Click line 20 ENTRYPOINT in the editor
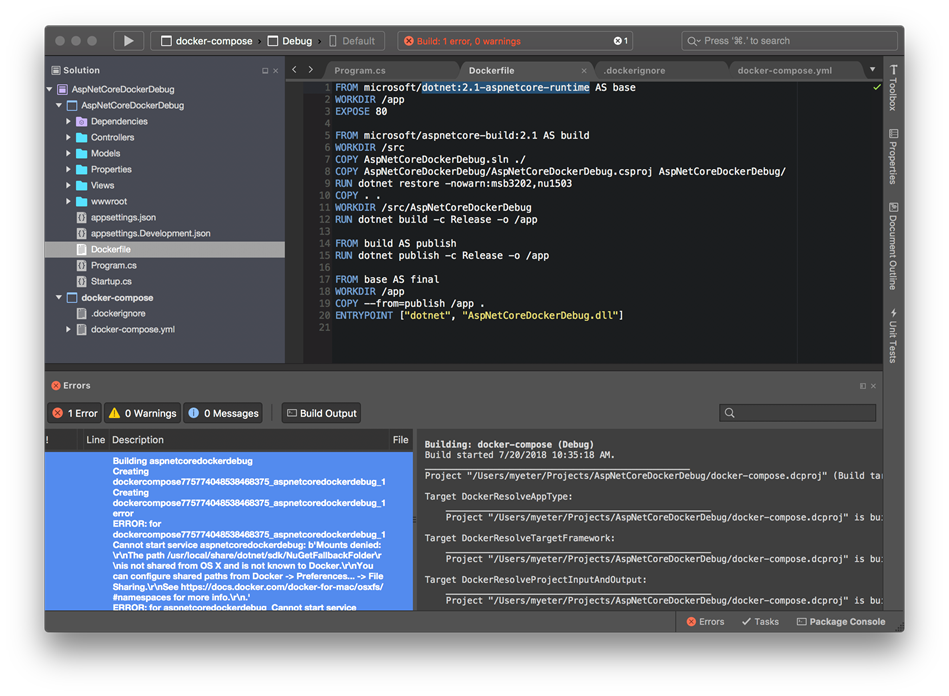949x696 pixels. pos(479,315)
